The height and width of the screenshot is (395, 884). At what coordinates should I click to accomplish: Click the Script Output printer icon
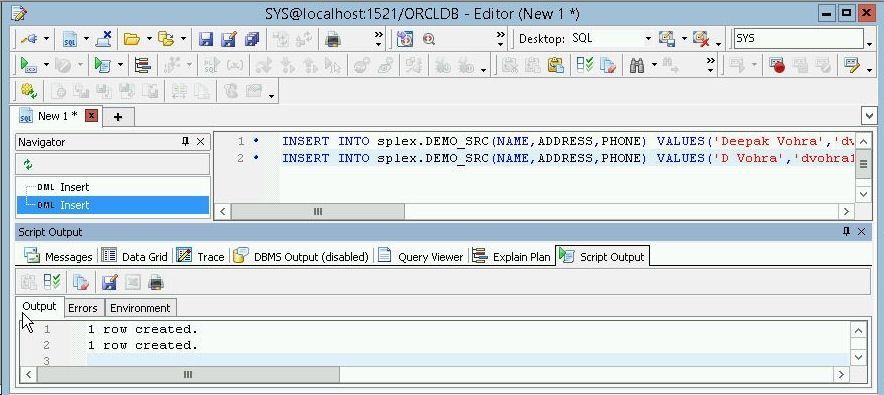click(x=156, y=282)
